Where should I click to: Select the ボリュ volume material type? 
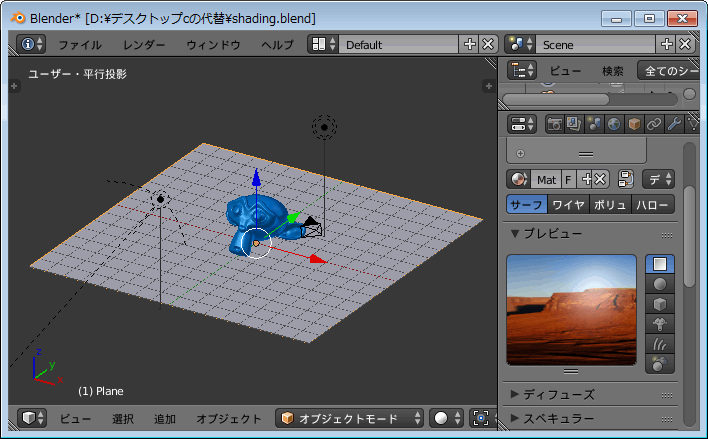point(610,204)
